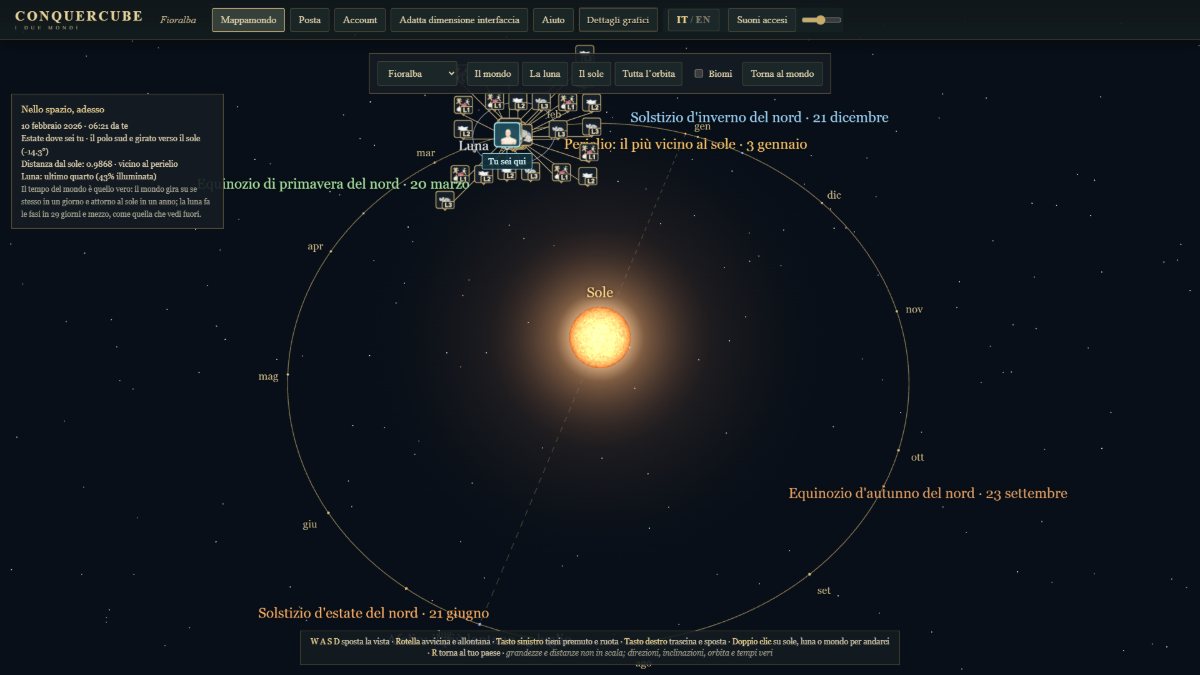Click 'Luna: ultimo quarto (43% illuminata)' line

pos(88,176)
